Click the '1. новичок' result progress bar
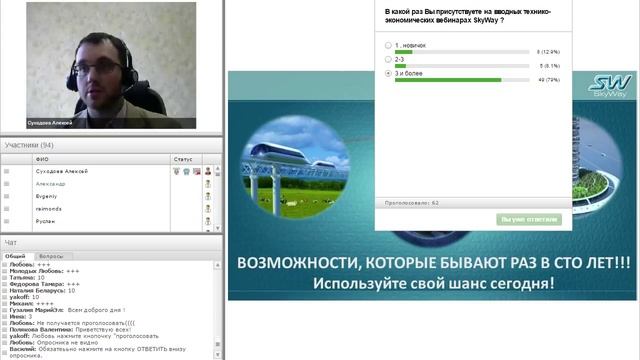Image resolution: width=640 pixels, height=360 pixels. point(462,52)
